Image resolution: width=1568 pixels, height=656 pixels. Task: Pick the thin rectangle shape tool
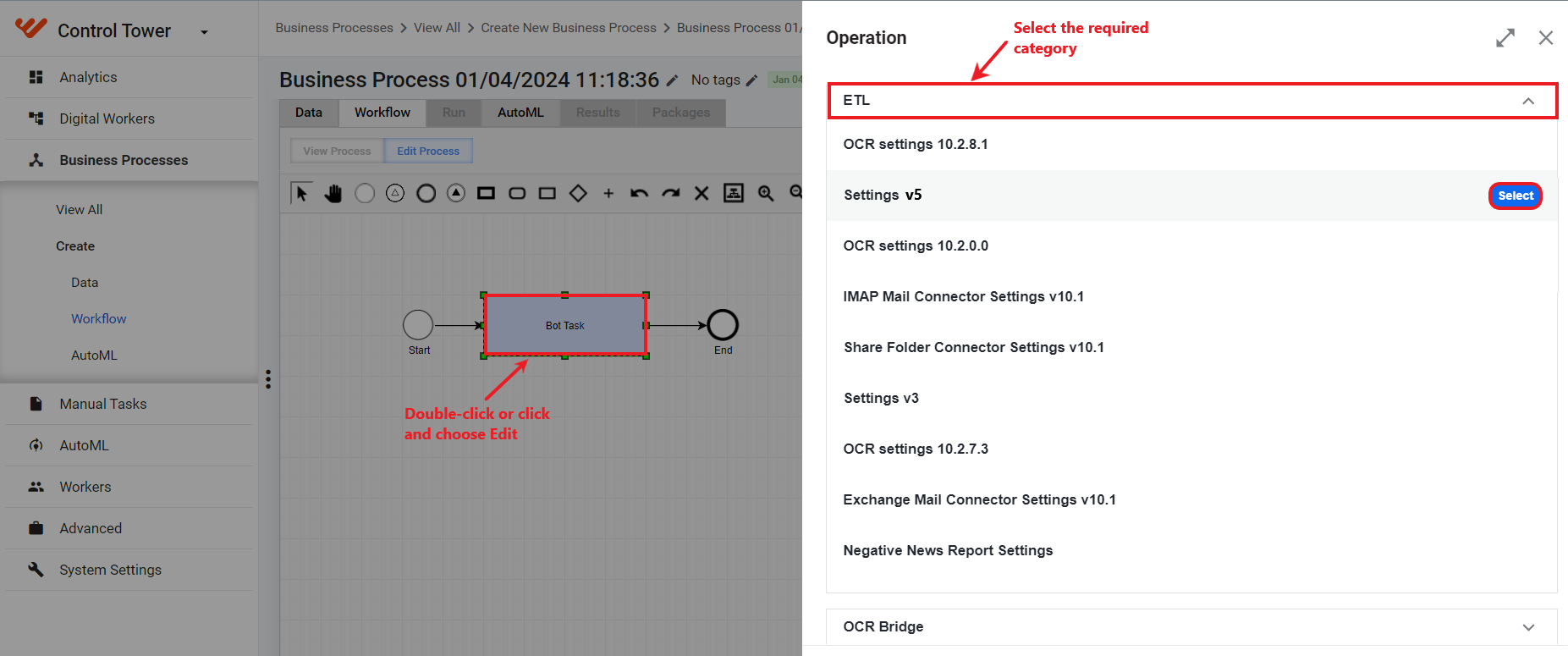pyautogui.click(x=547, y=193)
